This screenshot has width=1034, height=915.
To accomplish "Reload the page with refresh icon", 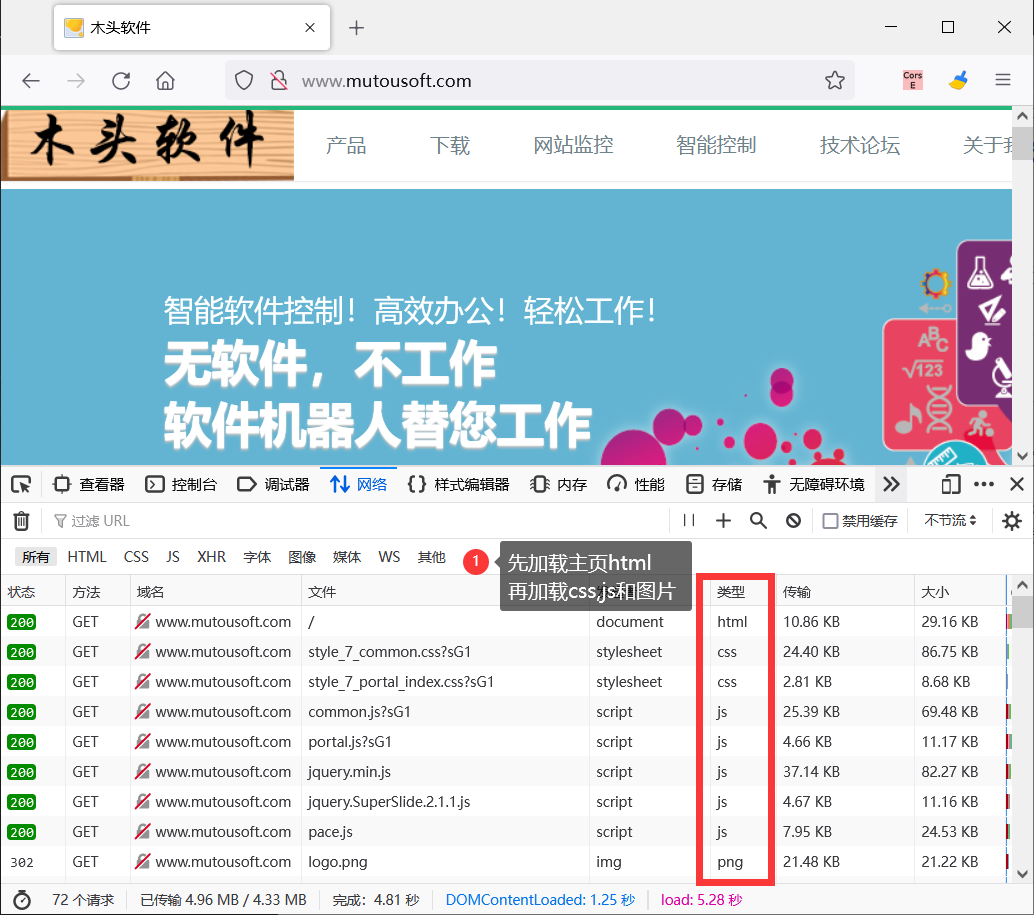I will [x=121, y=81].
